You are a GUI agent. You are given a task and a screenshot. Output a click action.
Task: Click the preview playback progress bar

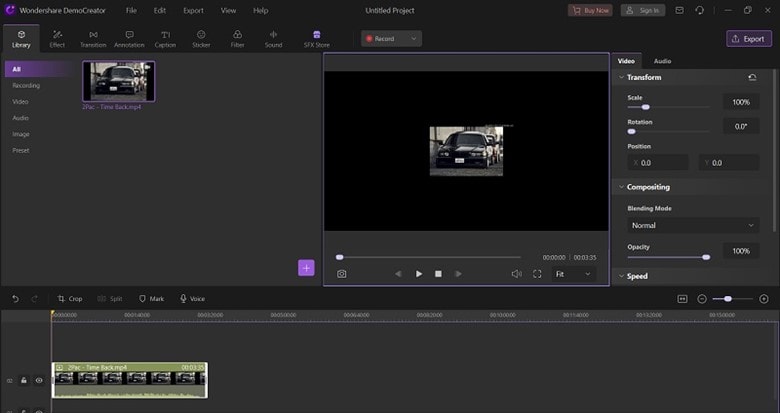pos(429,257)
